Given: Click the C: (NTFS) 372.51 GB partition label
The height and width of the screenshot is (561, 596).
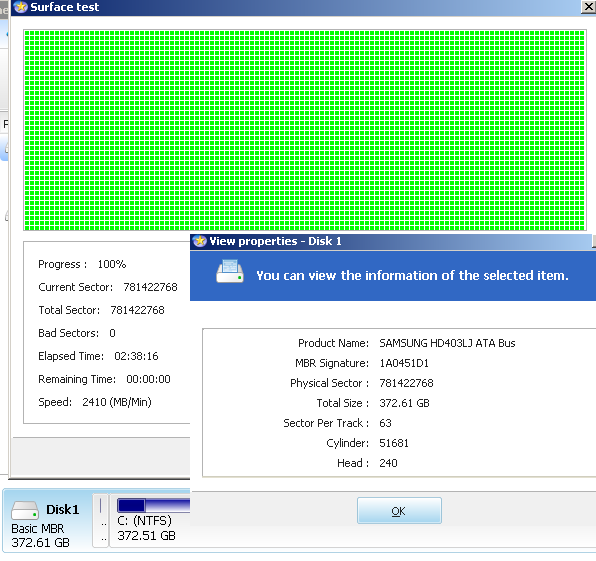Looking at the screenshot, I should click(x=146, y=528).
